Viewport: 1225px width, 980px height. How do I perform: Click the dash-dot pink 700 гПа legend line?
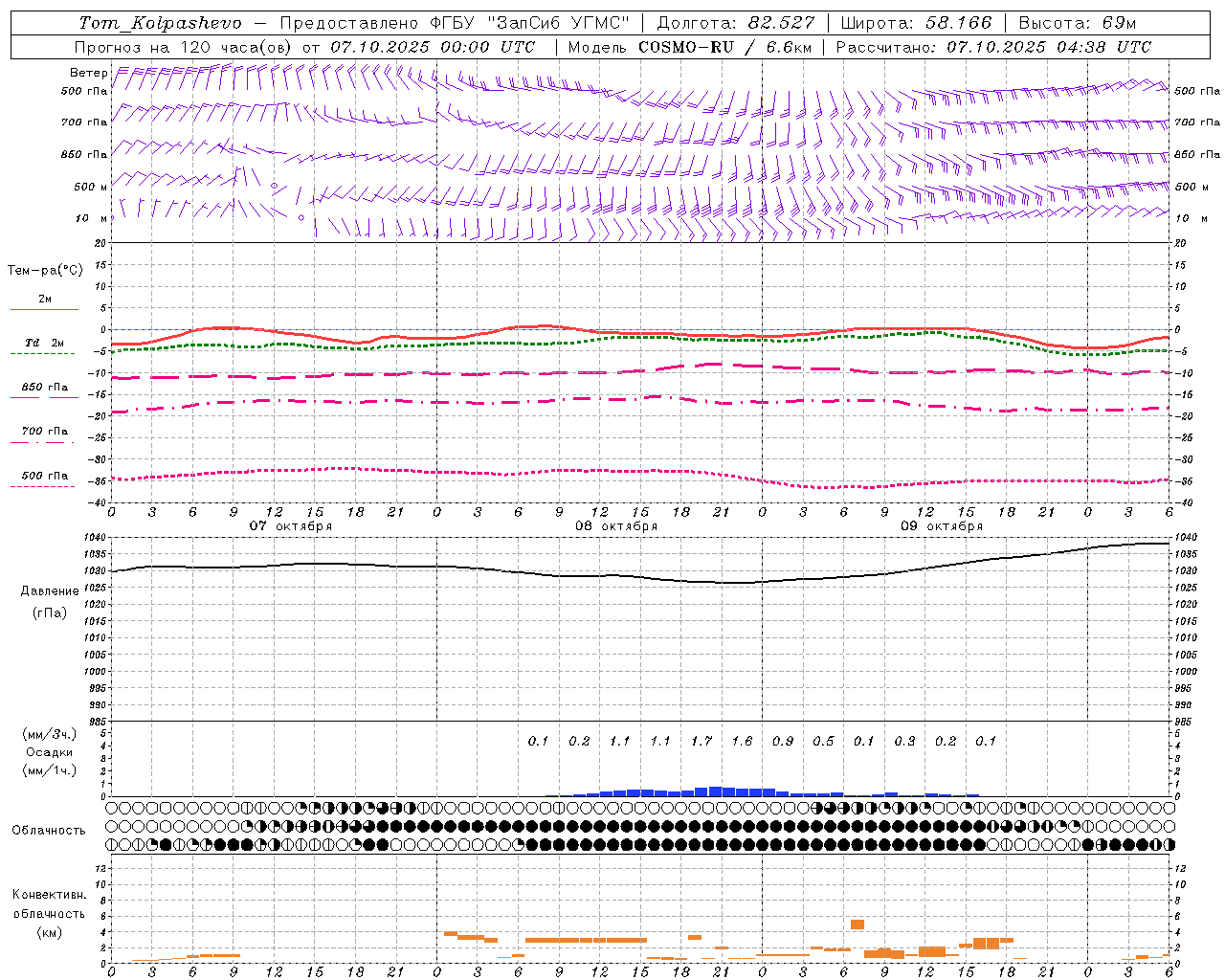pos(42,442)
